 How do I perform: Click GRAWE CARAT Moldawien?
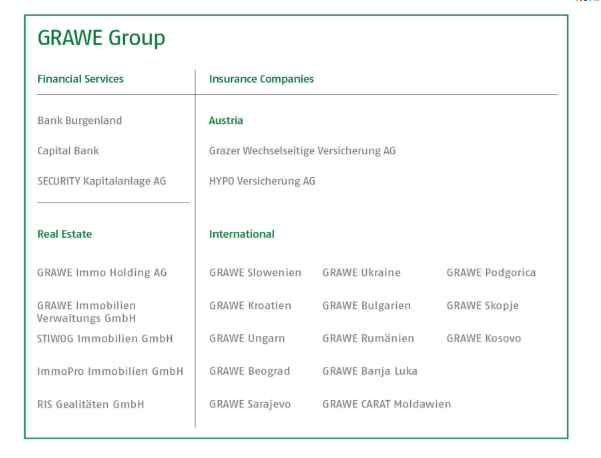pyautogui.click(x=387, y=404)
